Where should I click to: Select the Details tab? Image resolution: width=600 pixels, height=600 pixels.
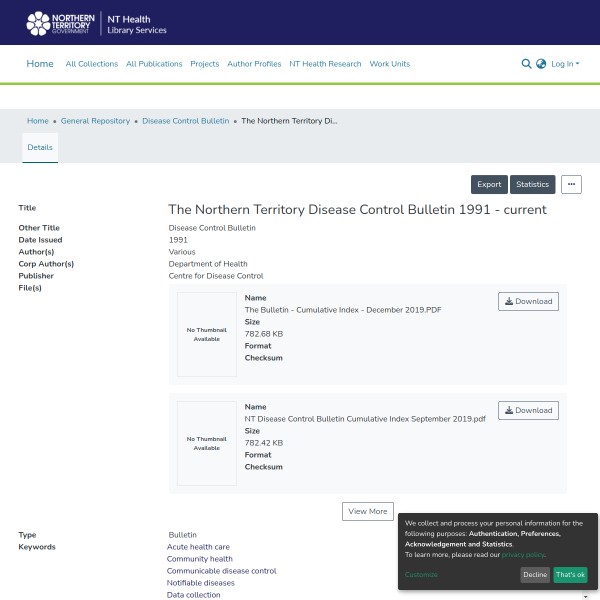[40, 147]
